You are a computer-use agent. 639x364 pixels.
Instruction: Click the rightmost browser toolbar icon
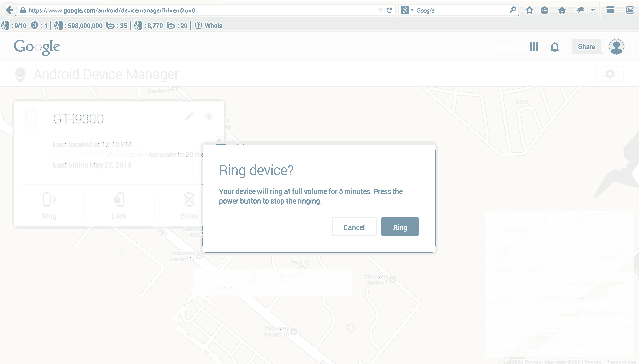[630, 11]
